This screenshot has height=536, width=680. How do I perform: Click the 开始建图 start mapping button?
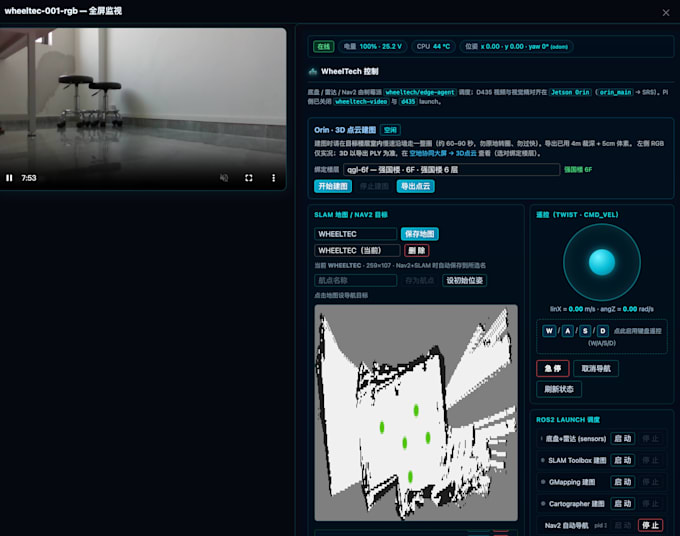tap(333, 186)
